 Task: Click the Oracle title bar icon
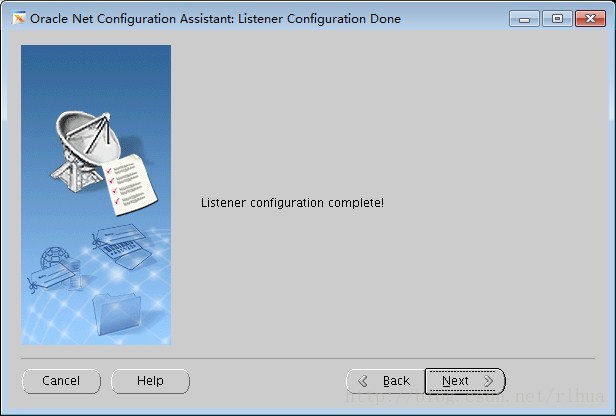[x=18, y=18]
